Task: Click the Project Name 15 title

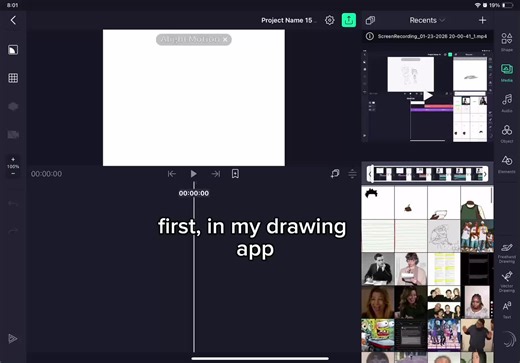Action: tap(287, 20)
